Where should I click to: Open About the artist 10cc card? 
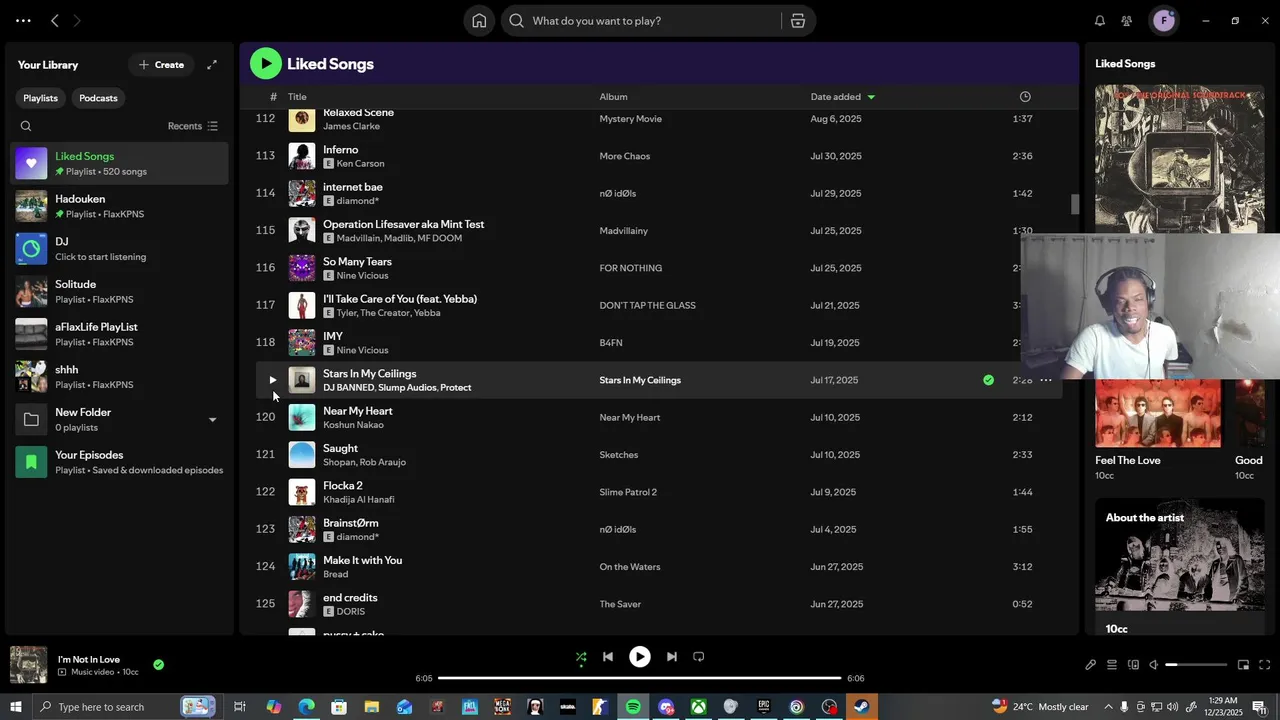pos(1180,567)
